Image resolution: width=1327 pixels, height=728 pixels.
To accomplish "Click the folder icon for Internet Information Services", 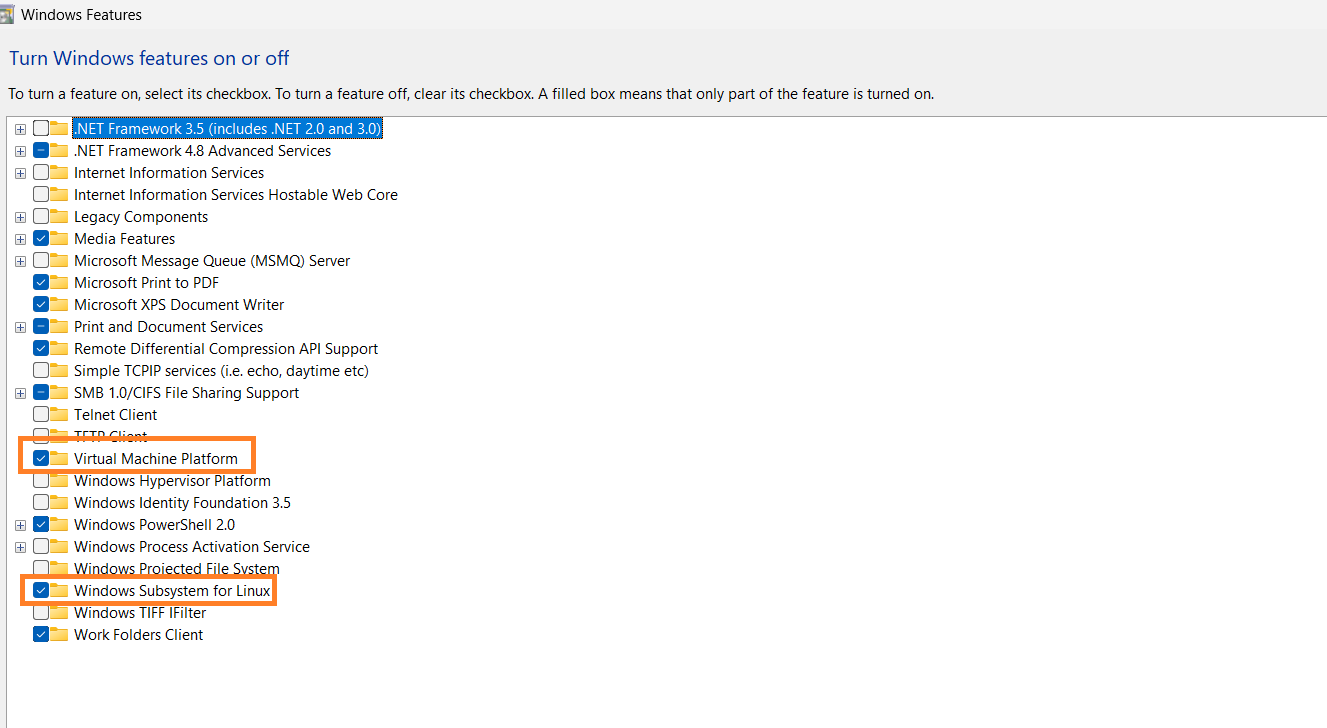I will click(59, 172).
